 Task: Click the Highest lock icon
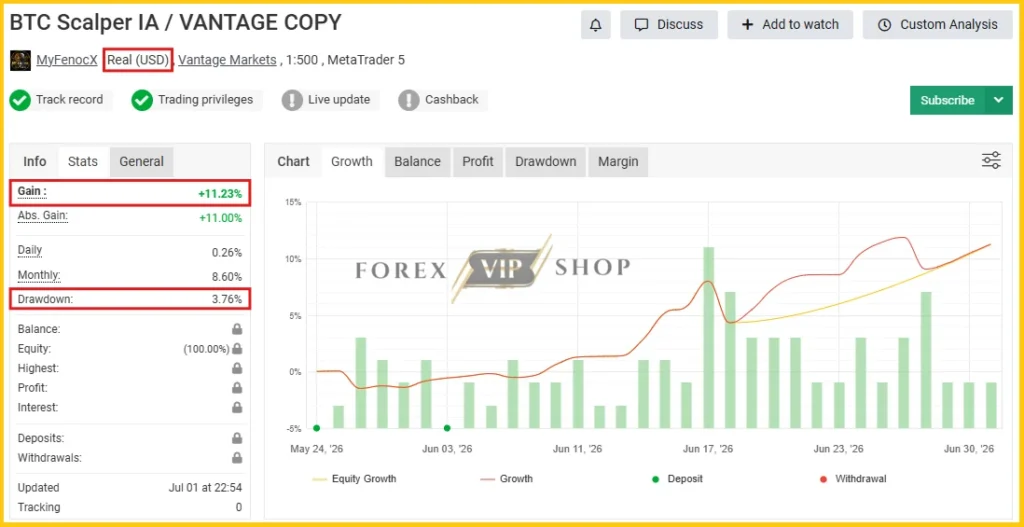[237, 368]
